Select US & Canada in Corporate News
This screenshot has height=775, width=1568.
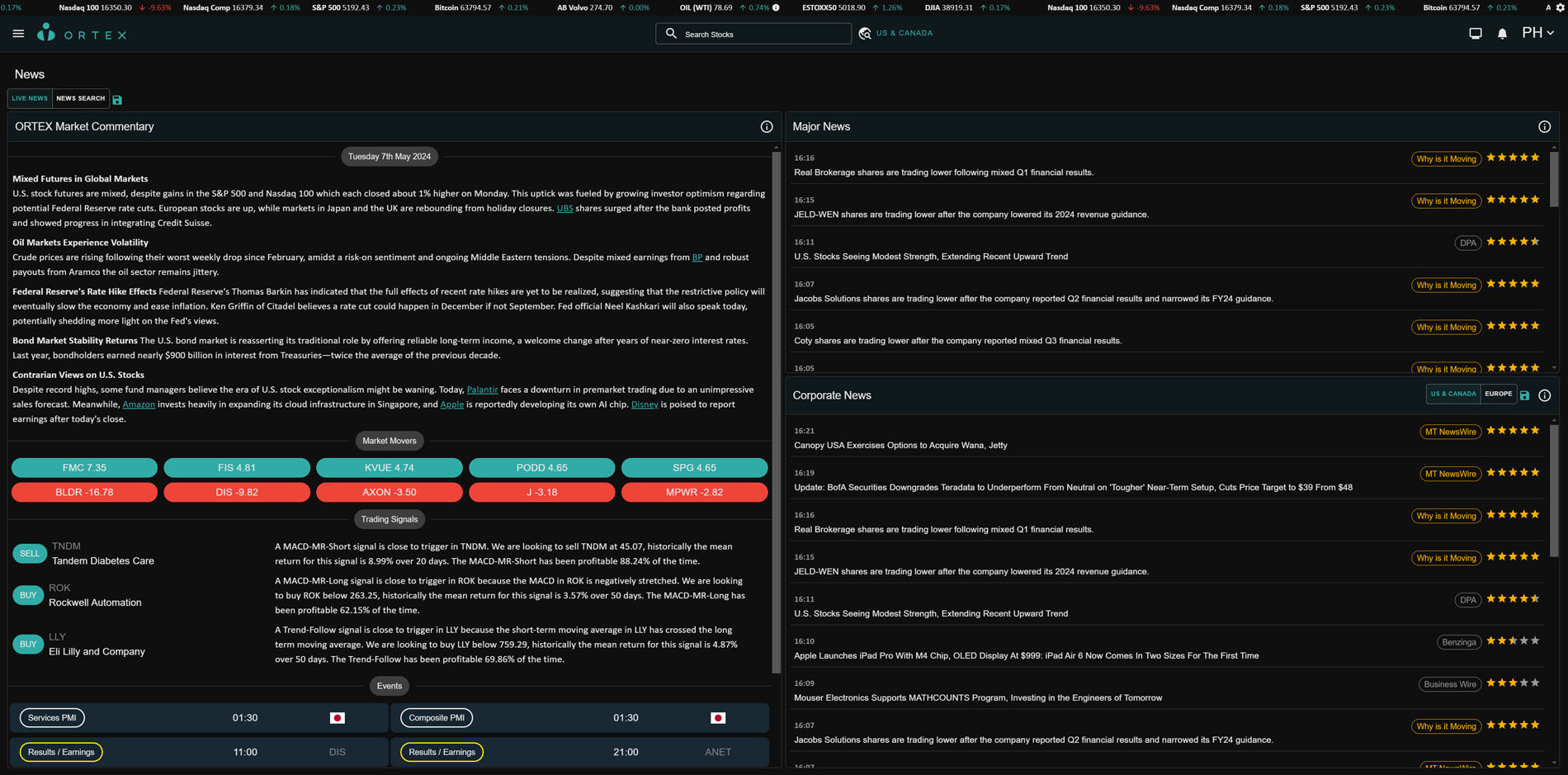pos(1452,395)
